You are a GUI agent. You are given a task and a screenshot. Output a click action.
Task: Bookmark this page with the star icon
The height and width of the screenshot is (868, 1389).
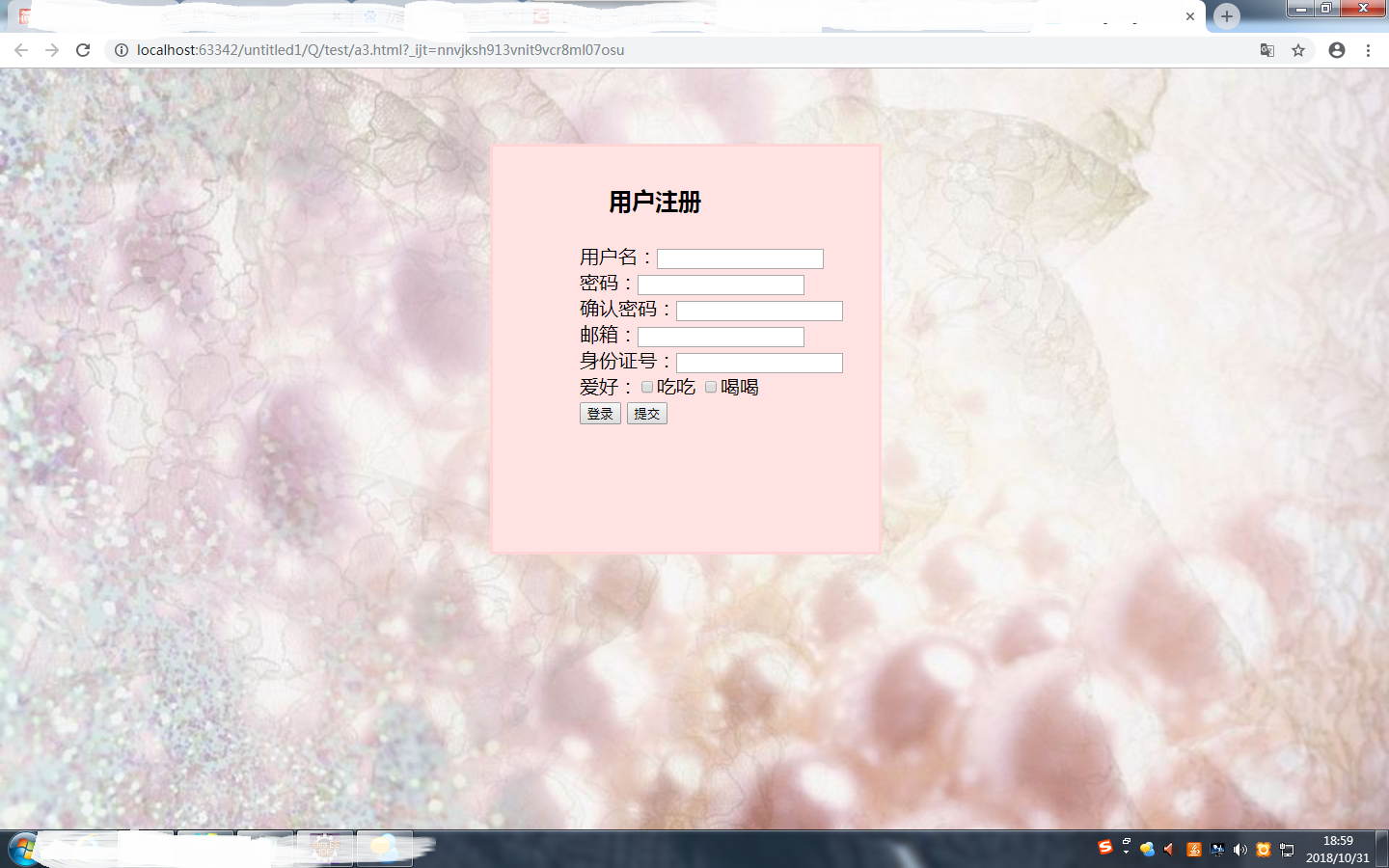[x=1298, y=50]
